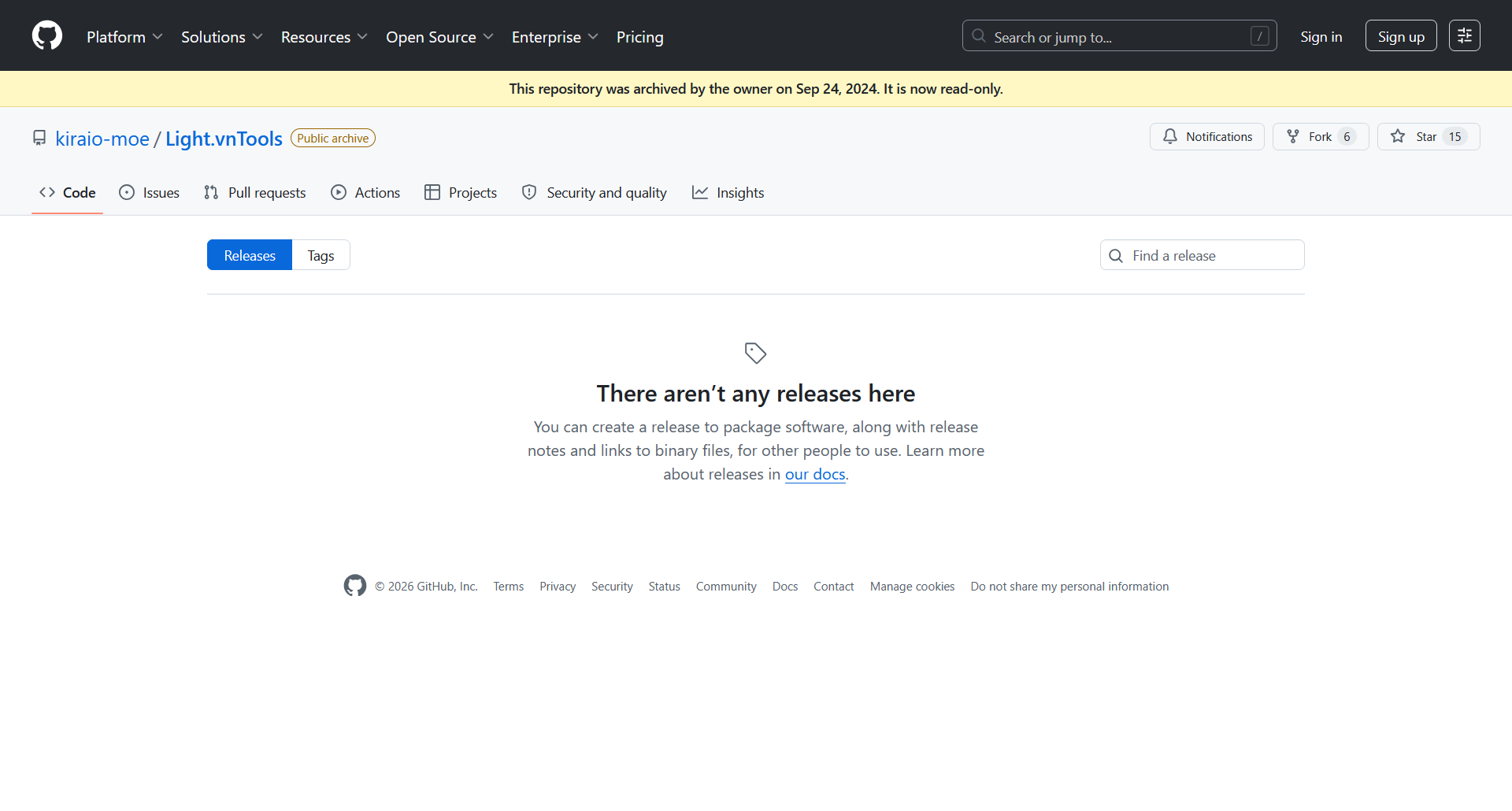Open the Status footer link
Viewport: 1512px width, 811px height.
(x=664, y=587)
